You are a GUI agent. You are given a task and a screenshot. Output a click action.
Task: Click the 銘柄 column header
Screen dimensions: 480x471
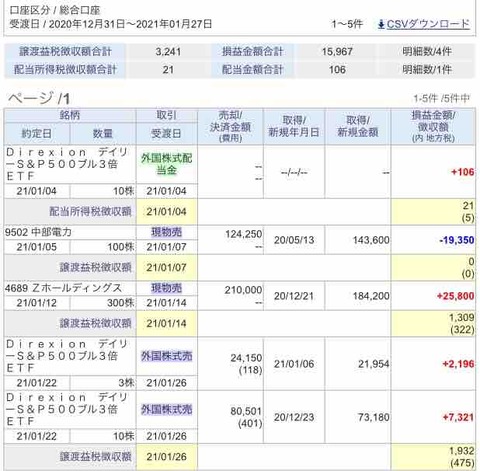70,115
